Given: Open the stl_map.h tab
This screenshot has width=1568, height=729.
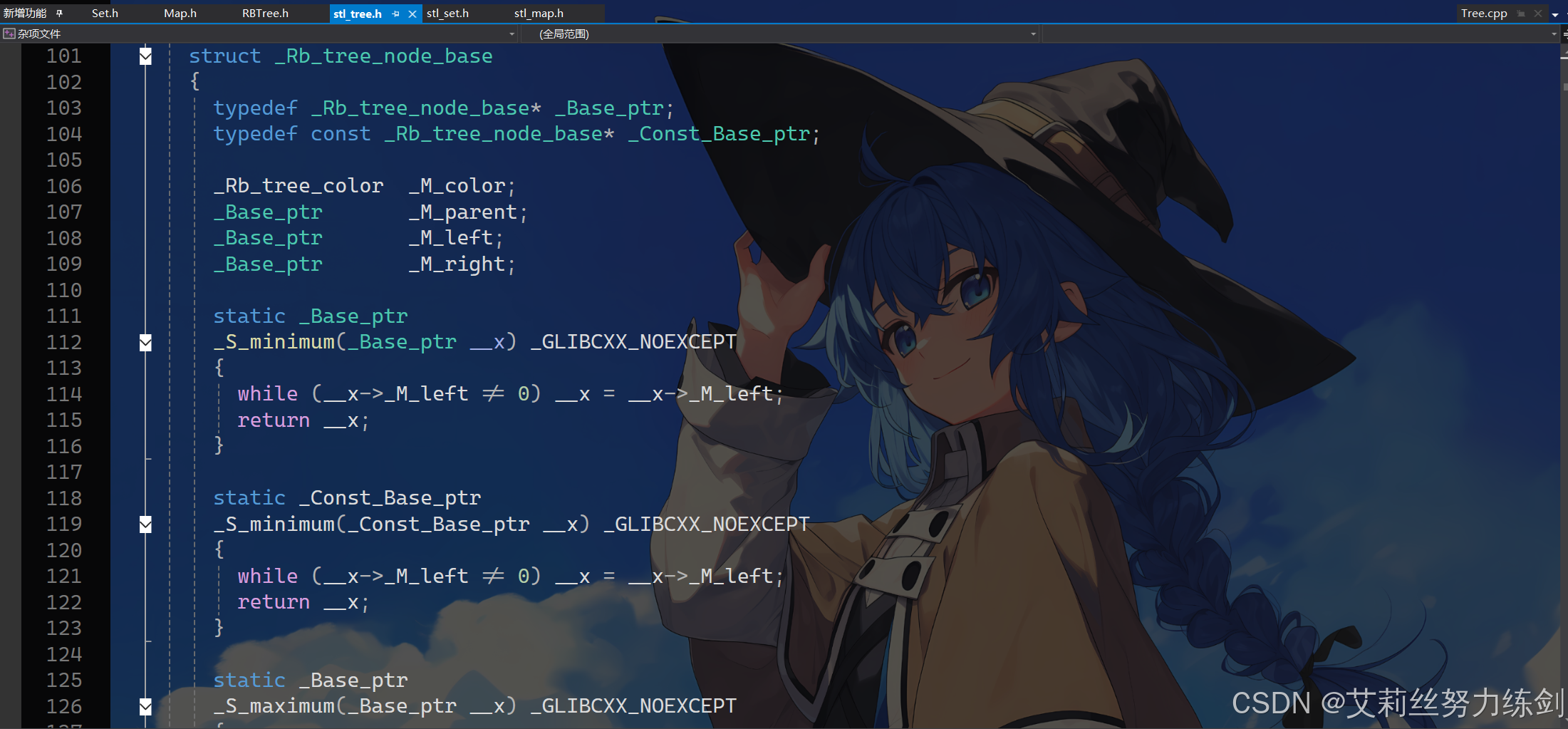Looking at the screenshot, I should [539, 13].
